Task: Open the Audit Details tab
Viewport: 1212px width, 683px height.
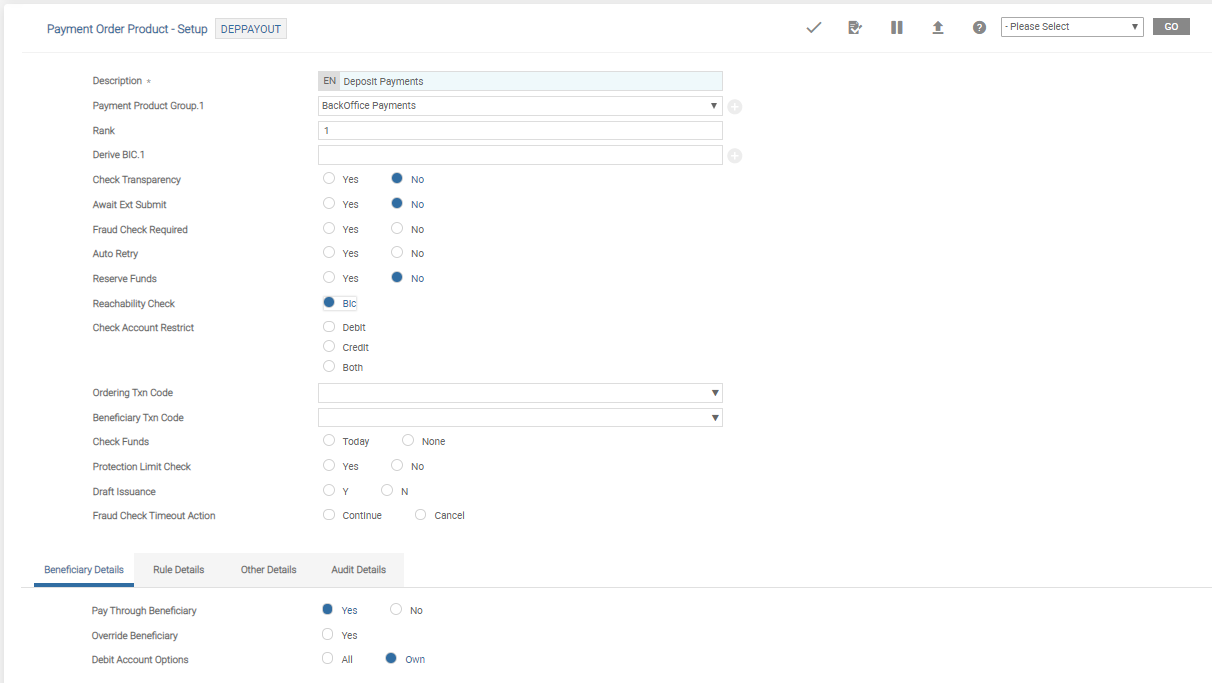Action: [358, 570]
